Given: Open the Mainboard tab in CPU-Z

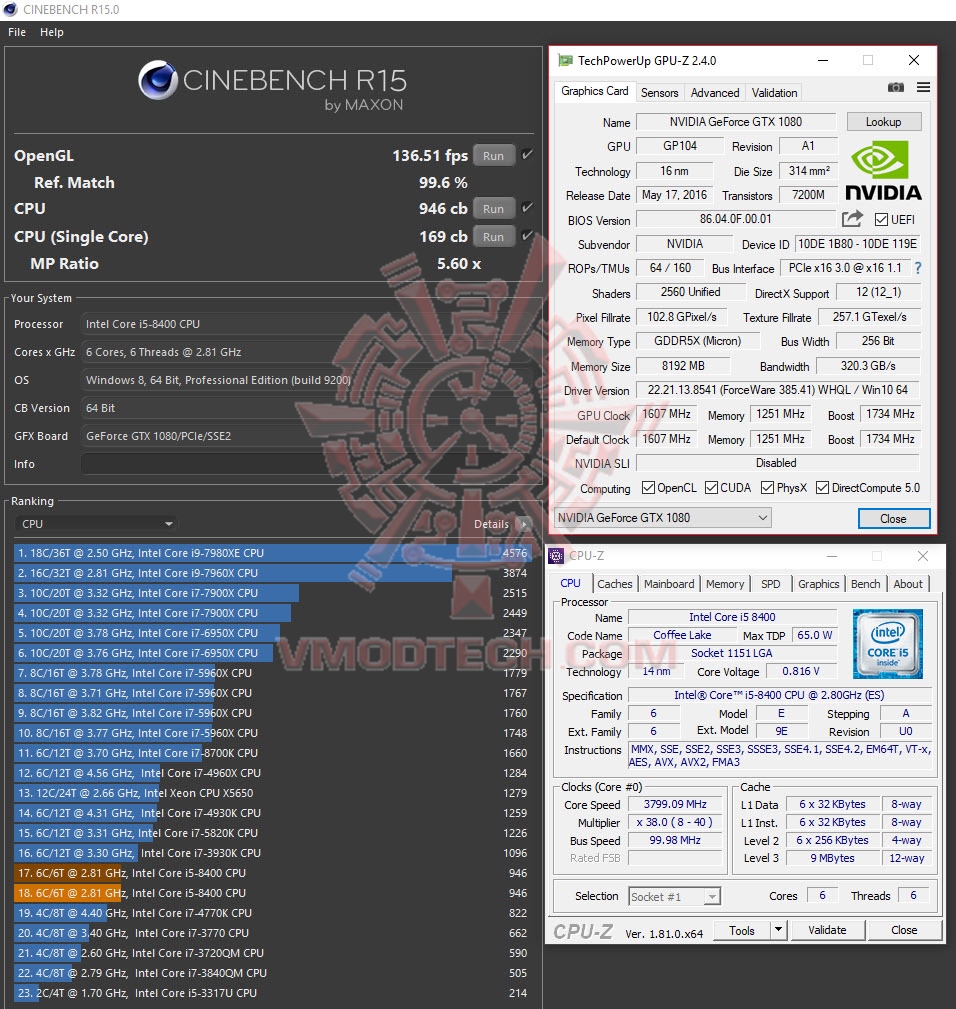Looking at the screenshot, I should pyautogui.click(x=669, y=584).
